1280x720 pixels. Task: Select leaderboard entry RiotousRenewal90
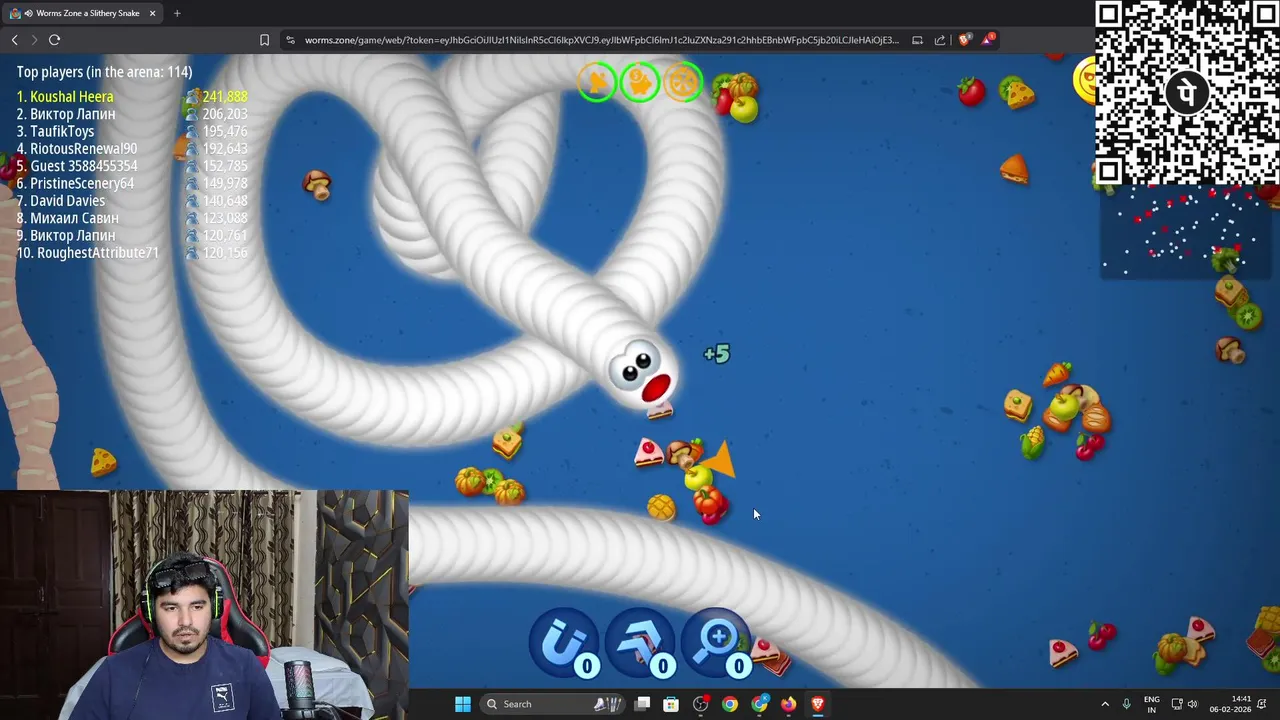click(x=76, y=149)
